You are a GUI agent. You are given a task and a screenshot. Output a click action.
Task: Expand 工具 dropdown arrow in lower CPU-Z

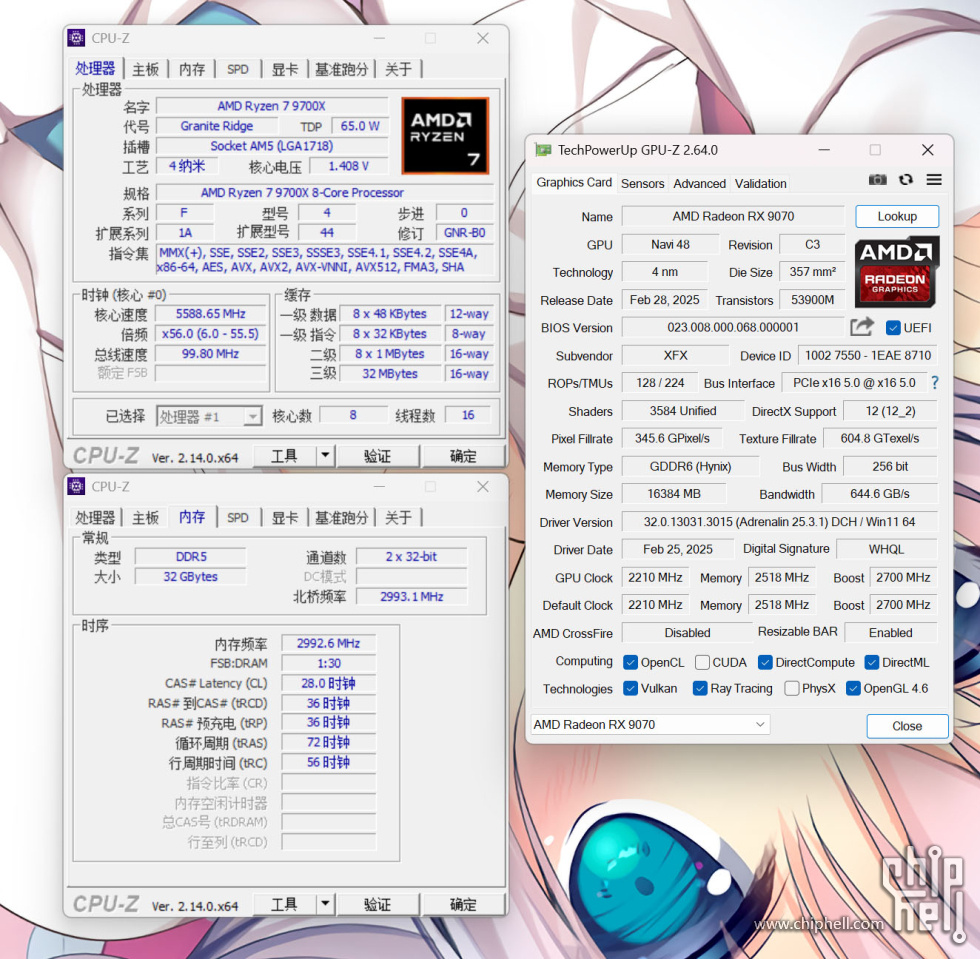point(325,904)
